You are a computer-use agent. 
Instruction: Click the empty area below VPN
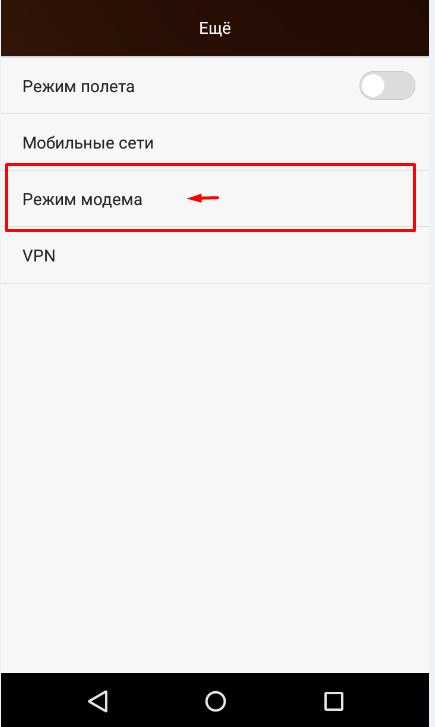coord(215,478)
